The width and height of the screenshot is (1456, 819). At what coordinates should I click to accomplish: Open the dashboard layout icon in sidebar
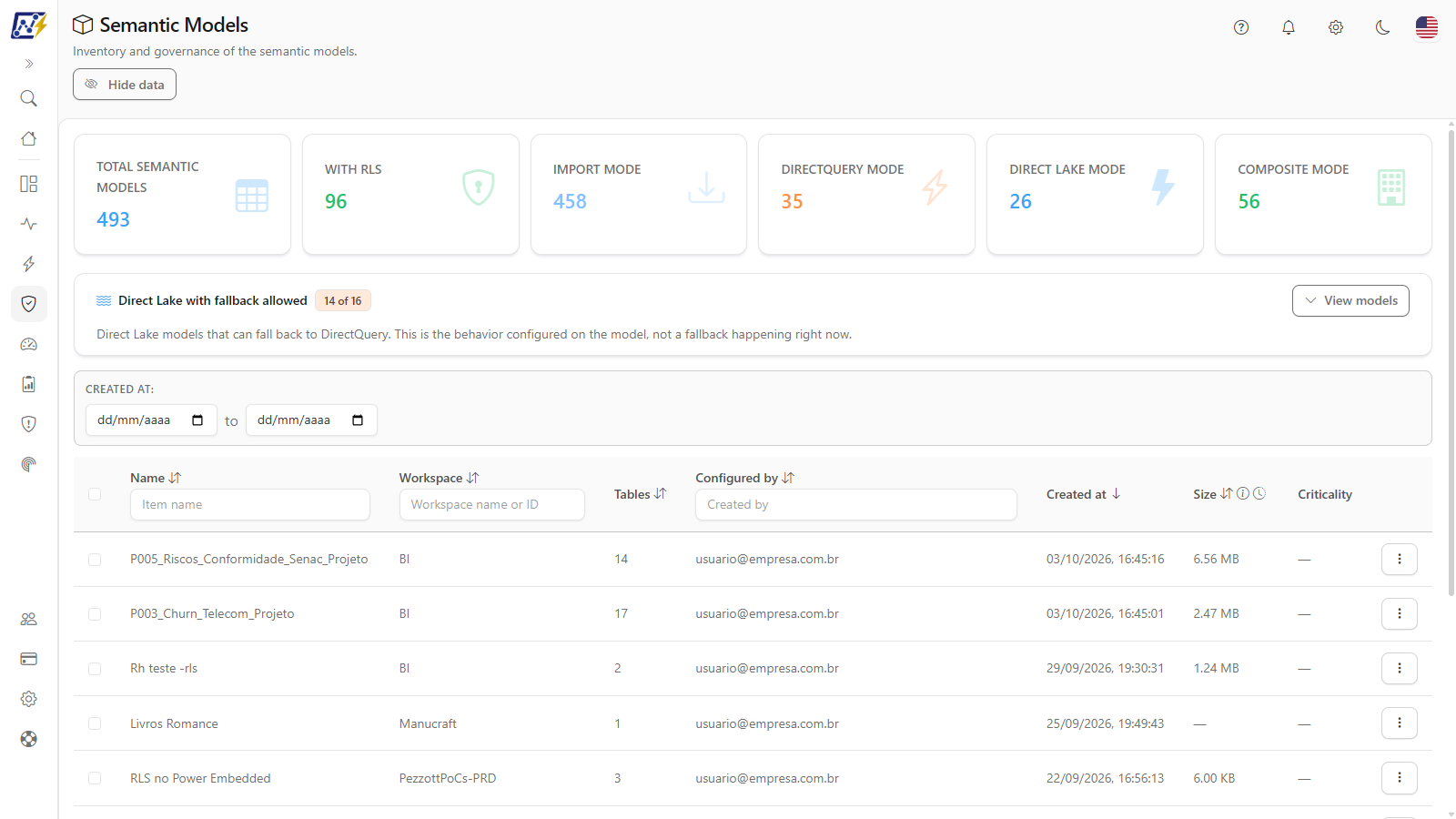pyautogui.click(x=29, y=184)
